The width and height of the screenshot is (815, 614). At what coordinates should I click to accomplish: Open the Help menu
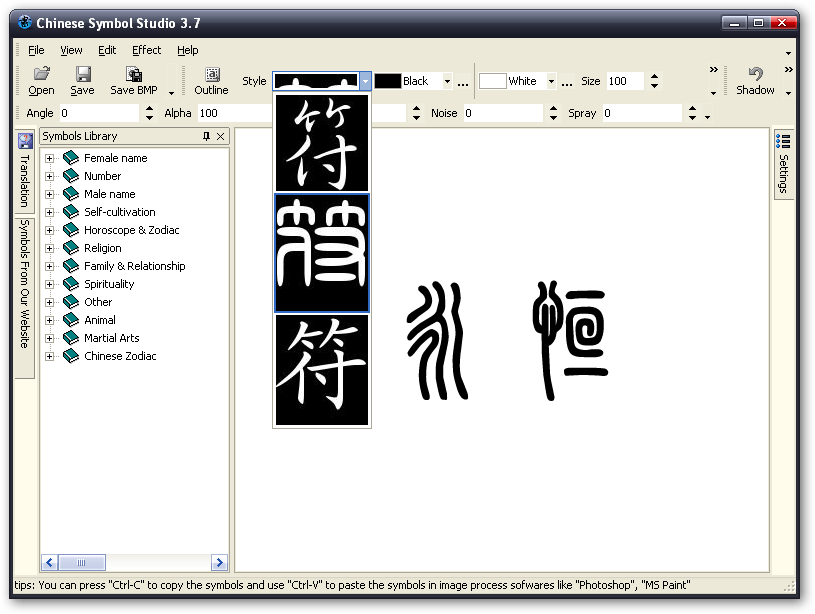coord(188,50)
